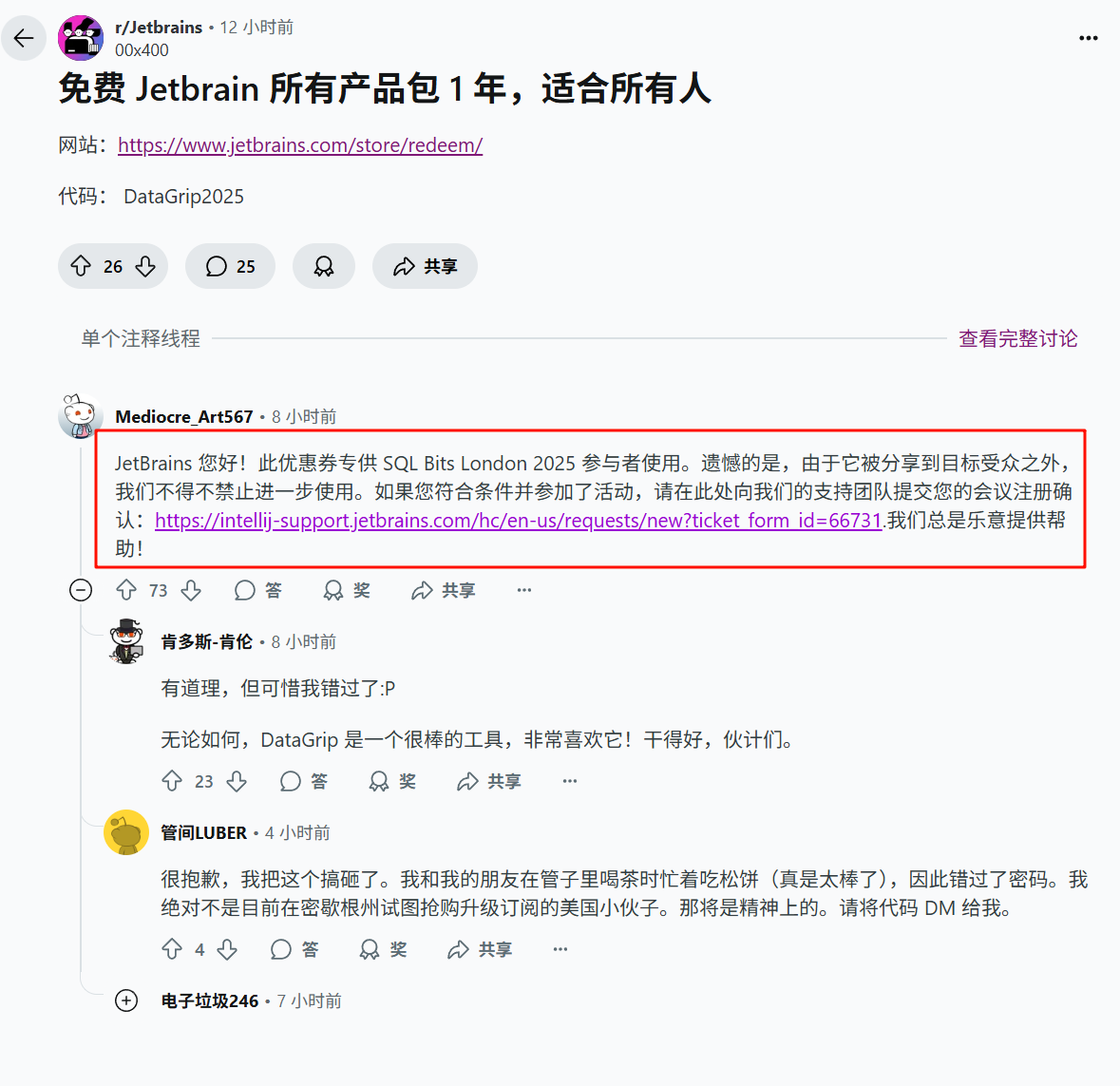Open the jetbrains.com/store/redeem link
The width and height of the screenshot is (1120, 1086).
point(300,145)
